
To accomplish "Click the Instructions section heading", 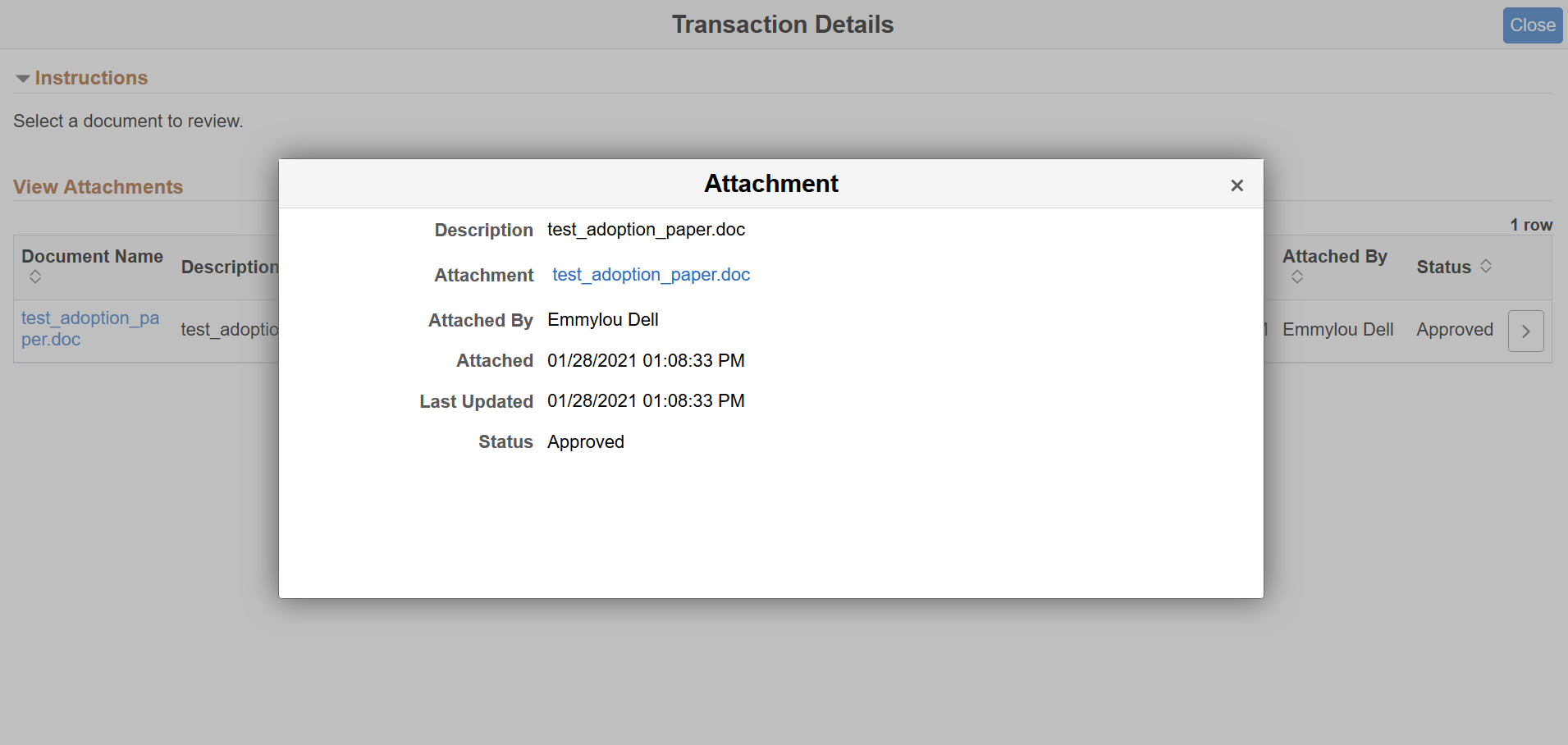I will click(x=91, y=78).
